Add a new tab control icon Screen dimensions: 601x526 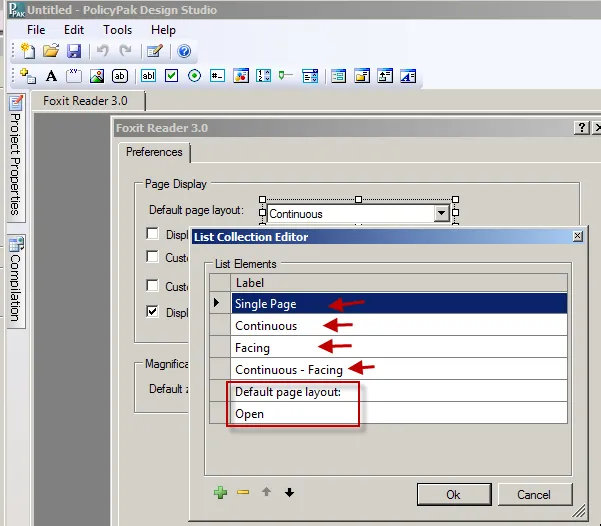(x=28, y=76)
